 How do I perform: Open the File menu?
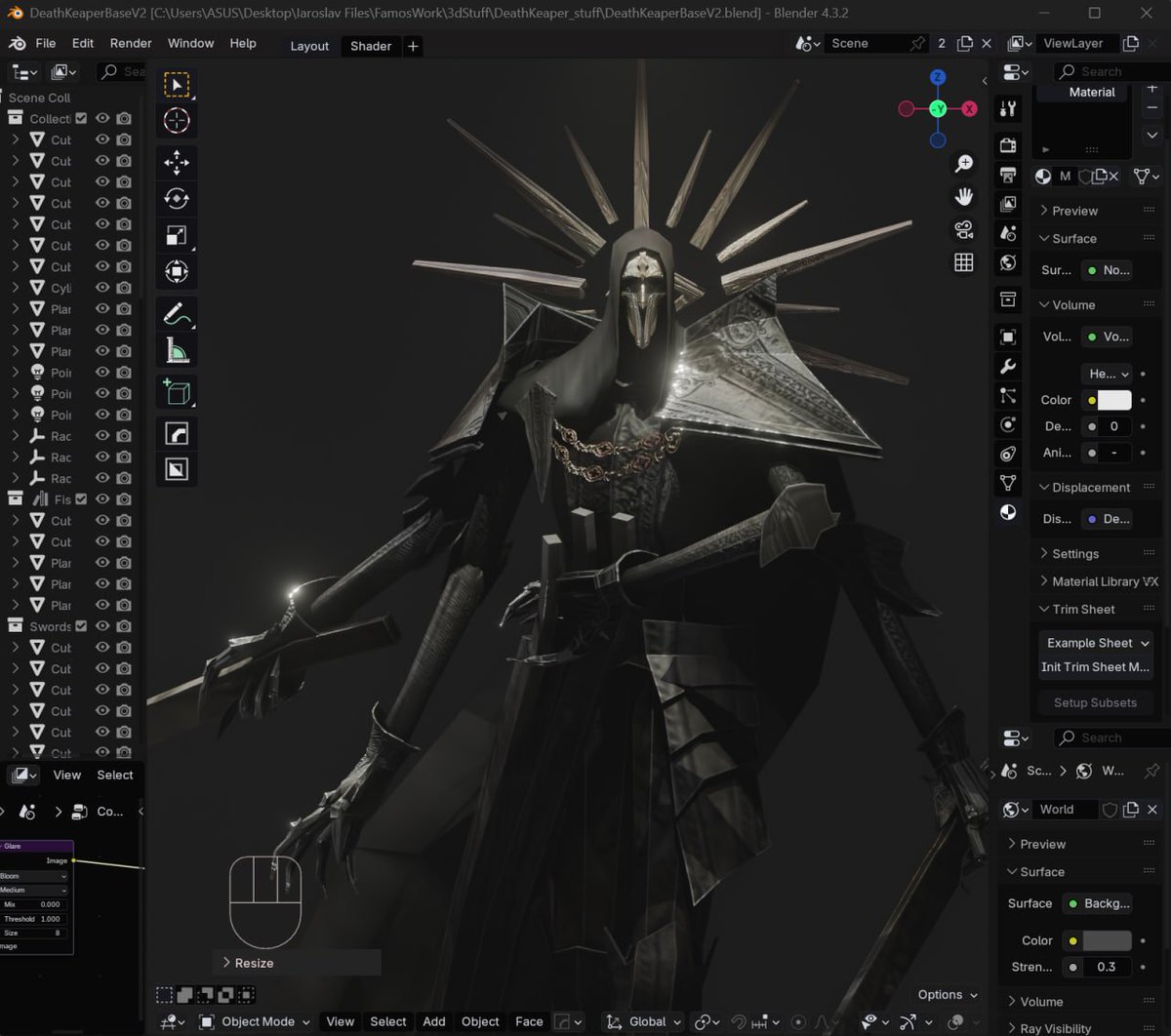[46, 44]
